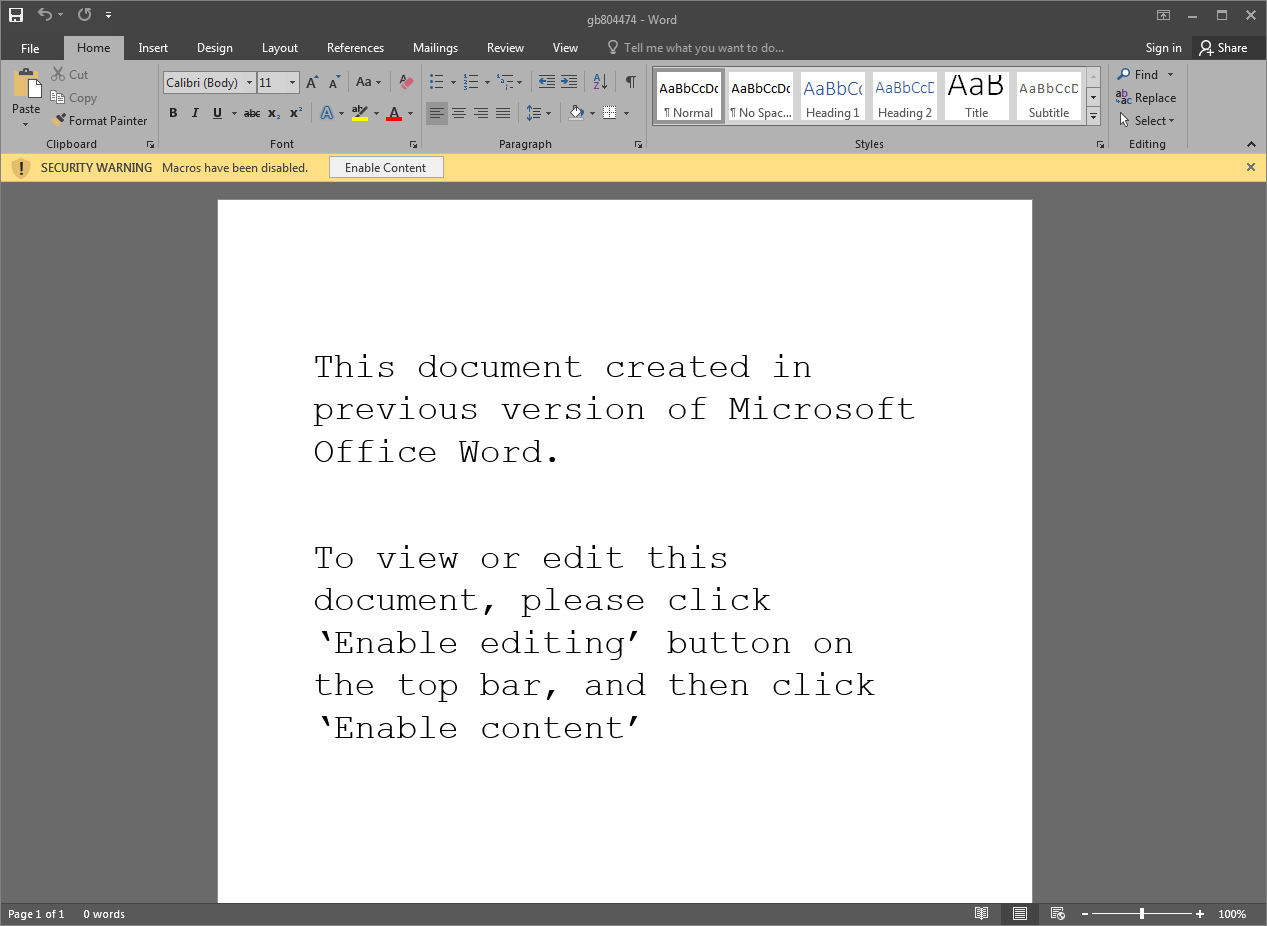
Task: Expand the Styles gallery with More arrow
Action: (x=1093, y=117)
